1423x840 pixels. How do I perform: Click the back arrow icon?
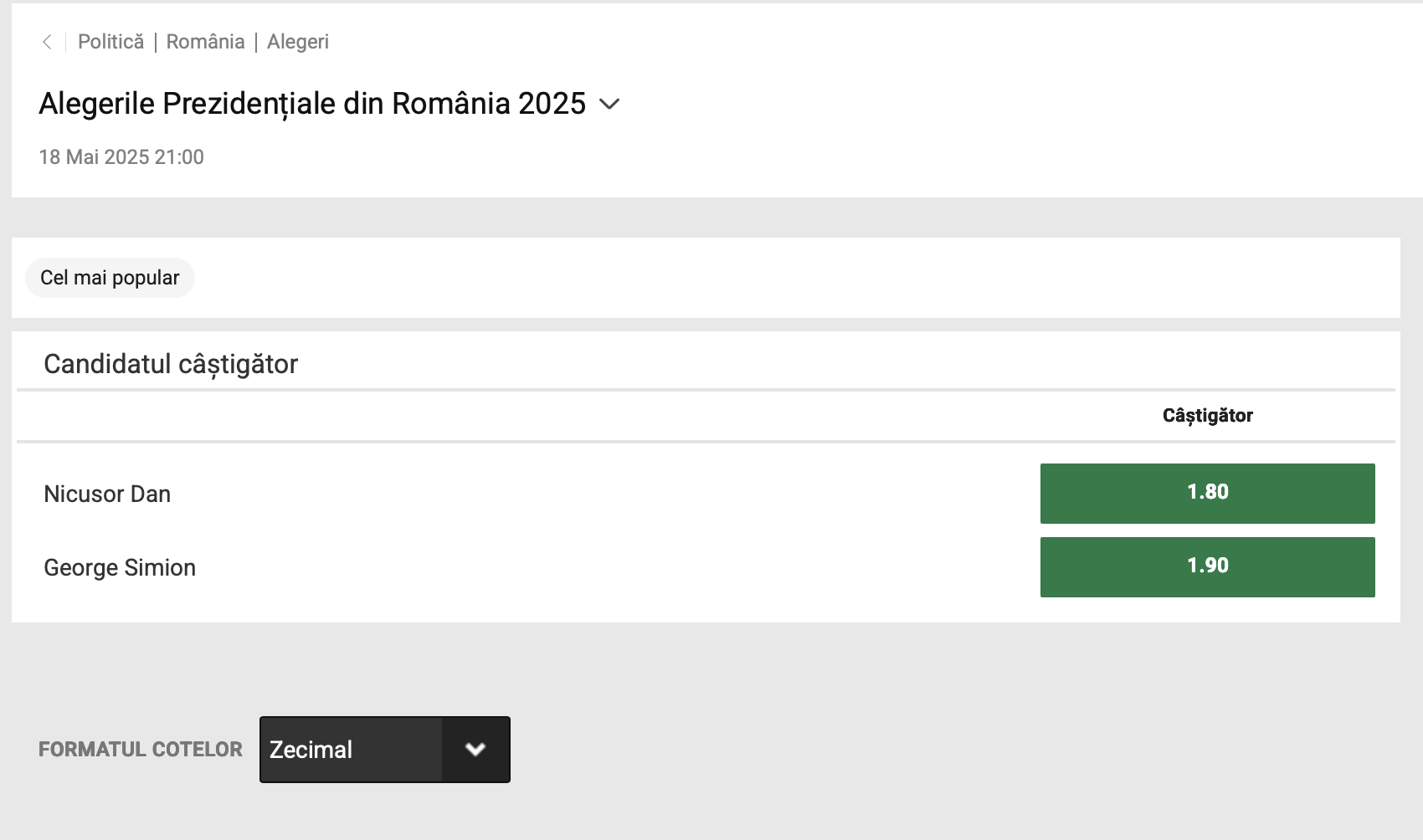click(x=47, y=42)
